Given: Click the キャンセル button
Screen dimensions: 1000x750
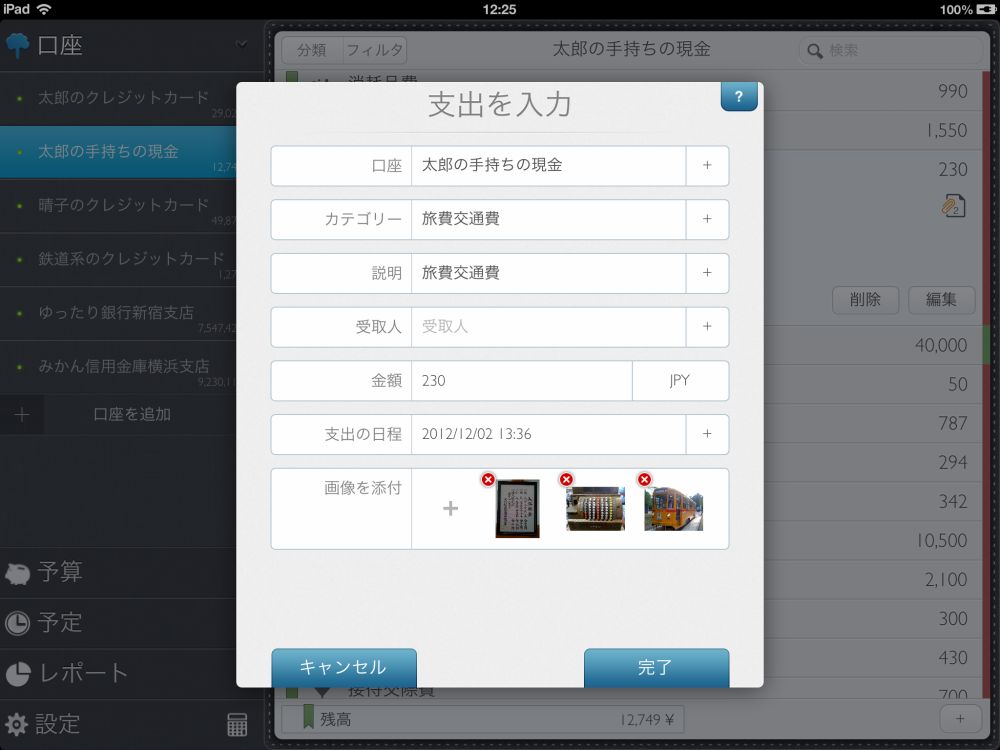Looking at the screenshot, I should [x=344, y=668].
